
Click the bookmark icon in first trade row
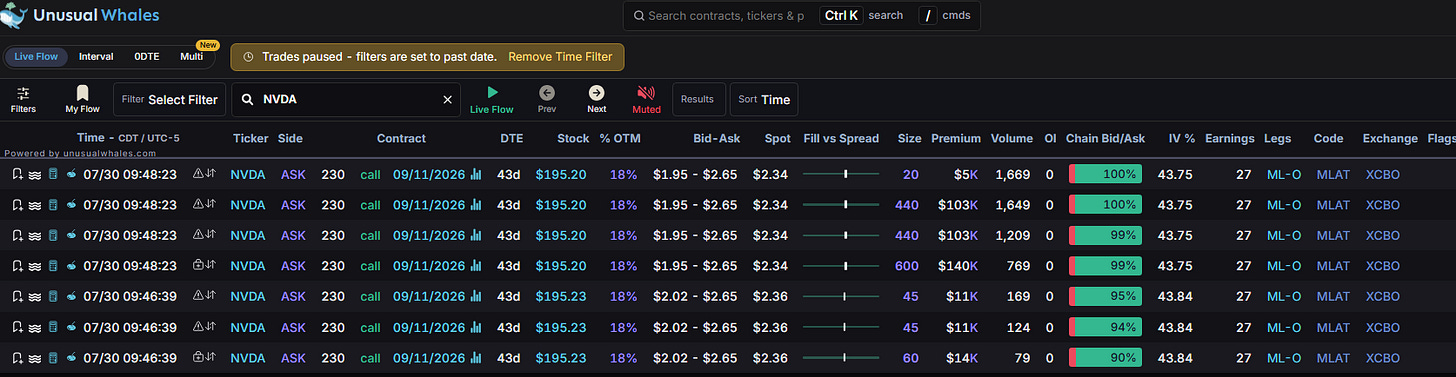point(17,174)
